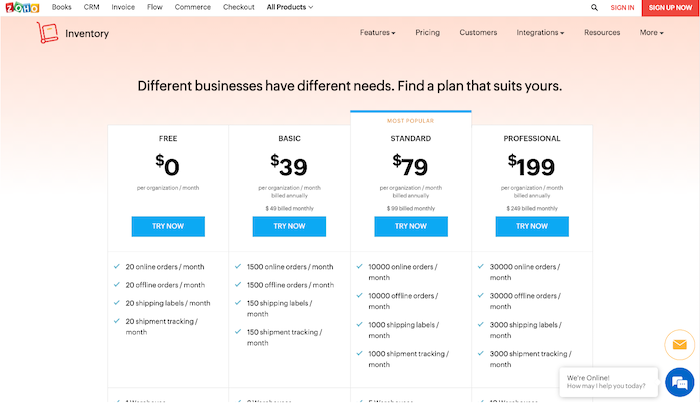Open the Integrations dropdown
Image resolution: width=700 pixels, height=420 pixels.
(540, 33)
